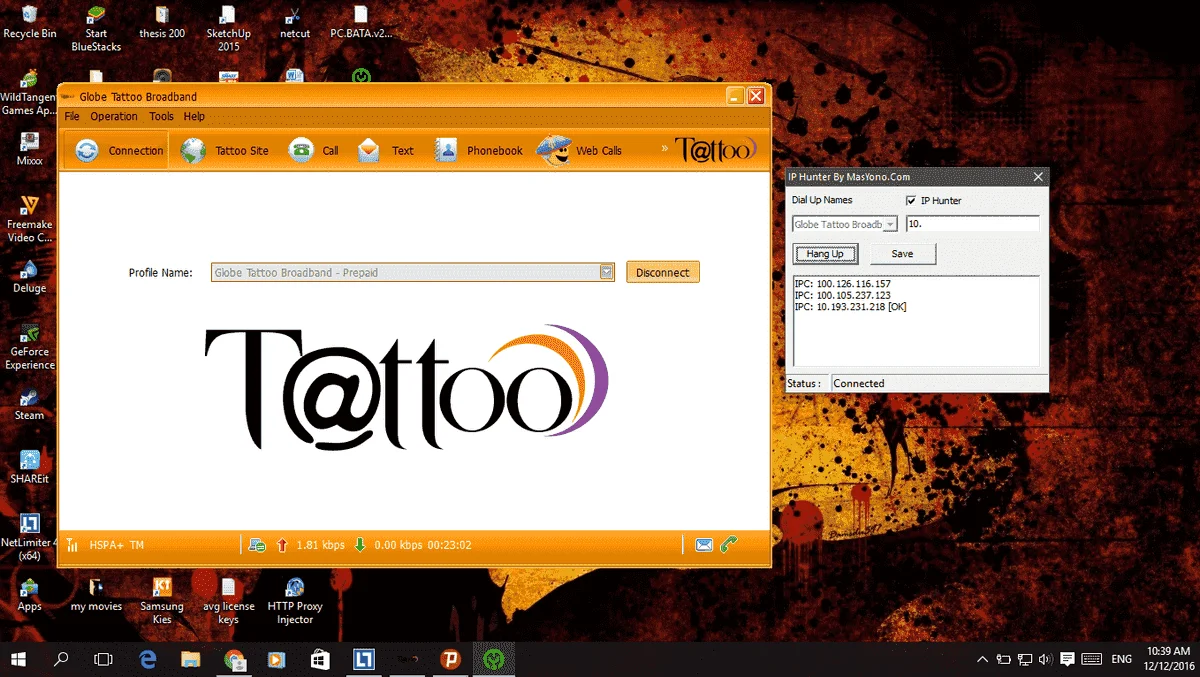
Task: Show hidden system tray icons
Action: coord(983,659)
